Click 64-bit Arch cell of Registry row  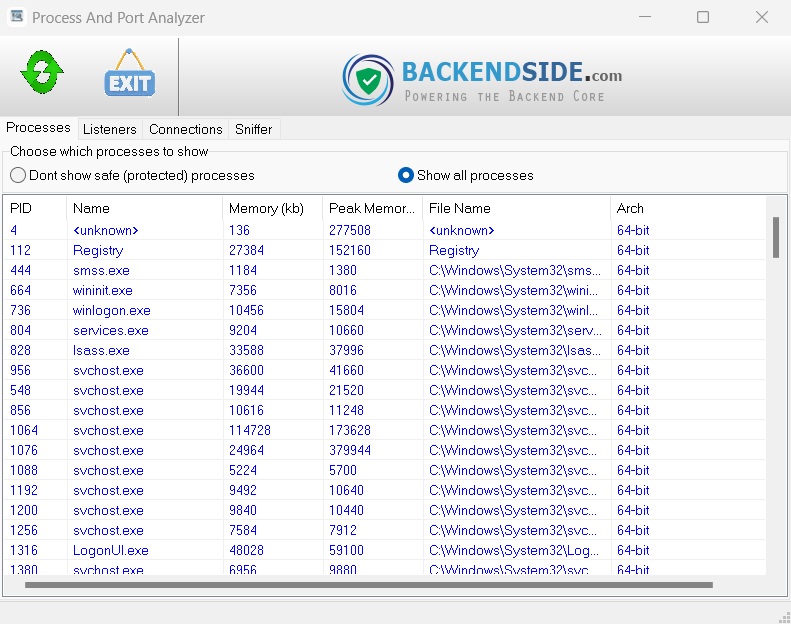pos(633,250)
